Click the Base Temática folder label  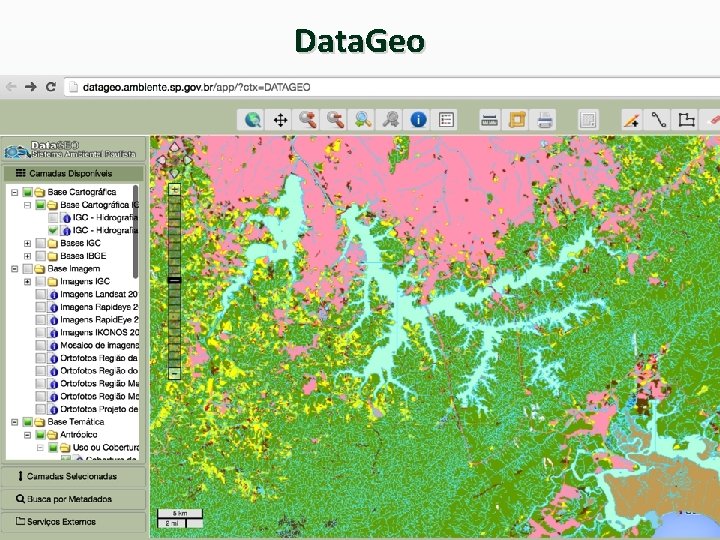tap(76, 422)
